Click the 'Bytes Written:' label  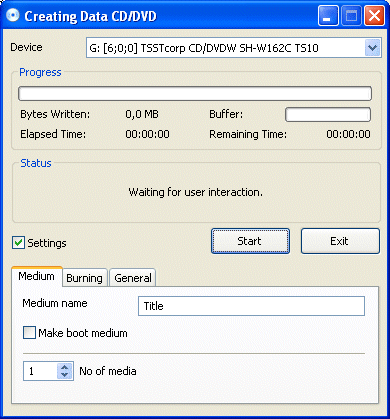point(55,114)
